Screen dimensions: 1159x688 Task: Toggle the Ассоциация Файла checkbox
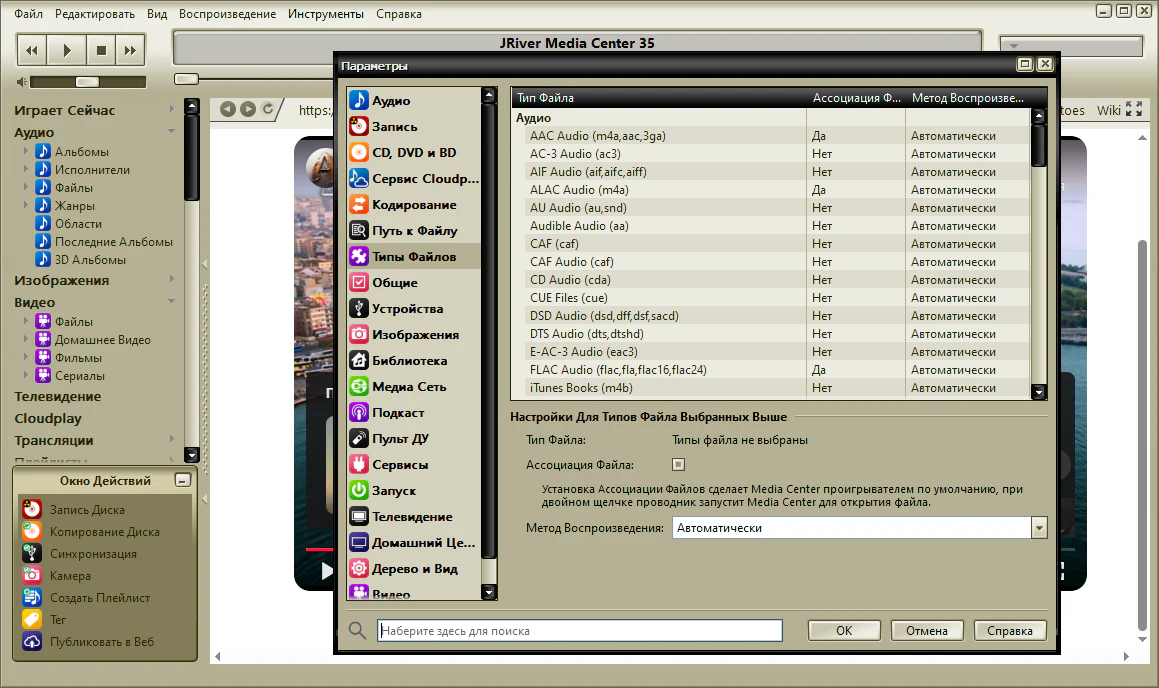click(x=678, y=464)
